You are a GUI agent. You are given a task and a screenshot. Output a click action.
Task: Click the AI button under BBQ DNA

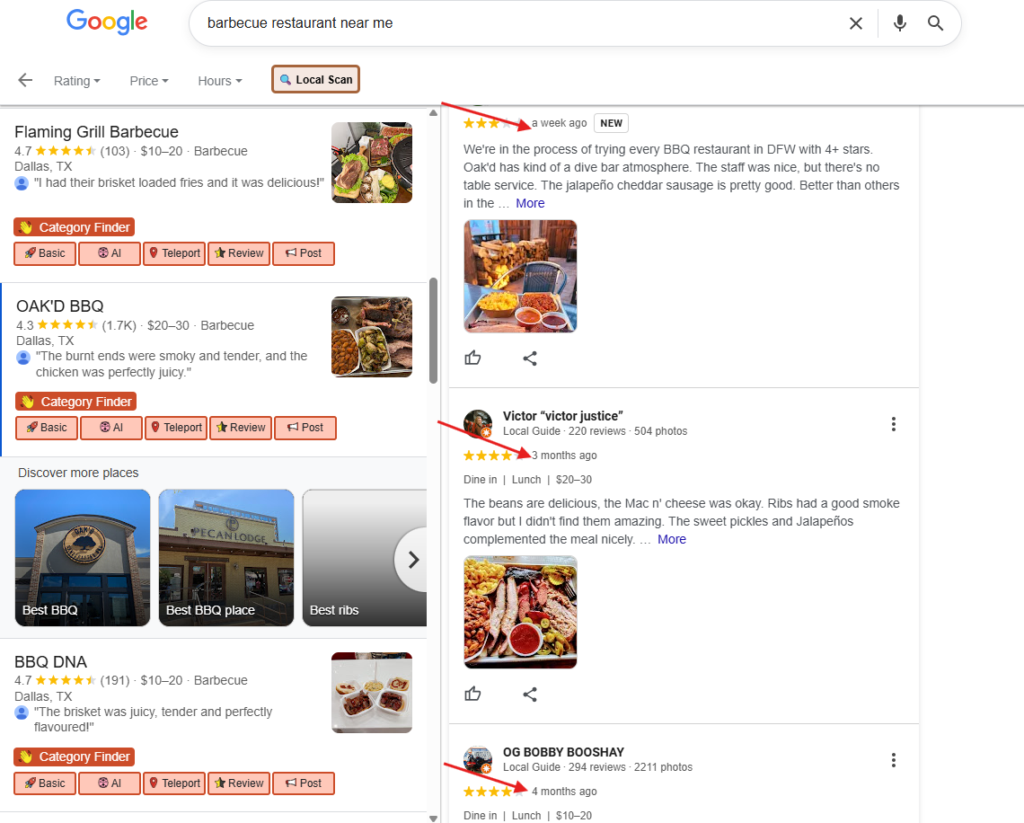[109, 783]
